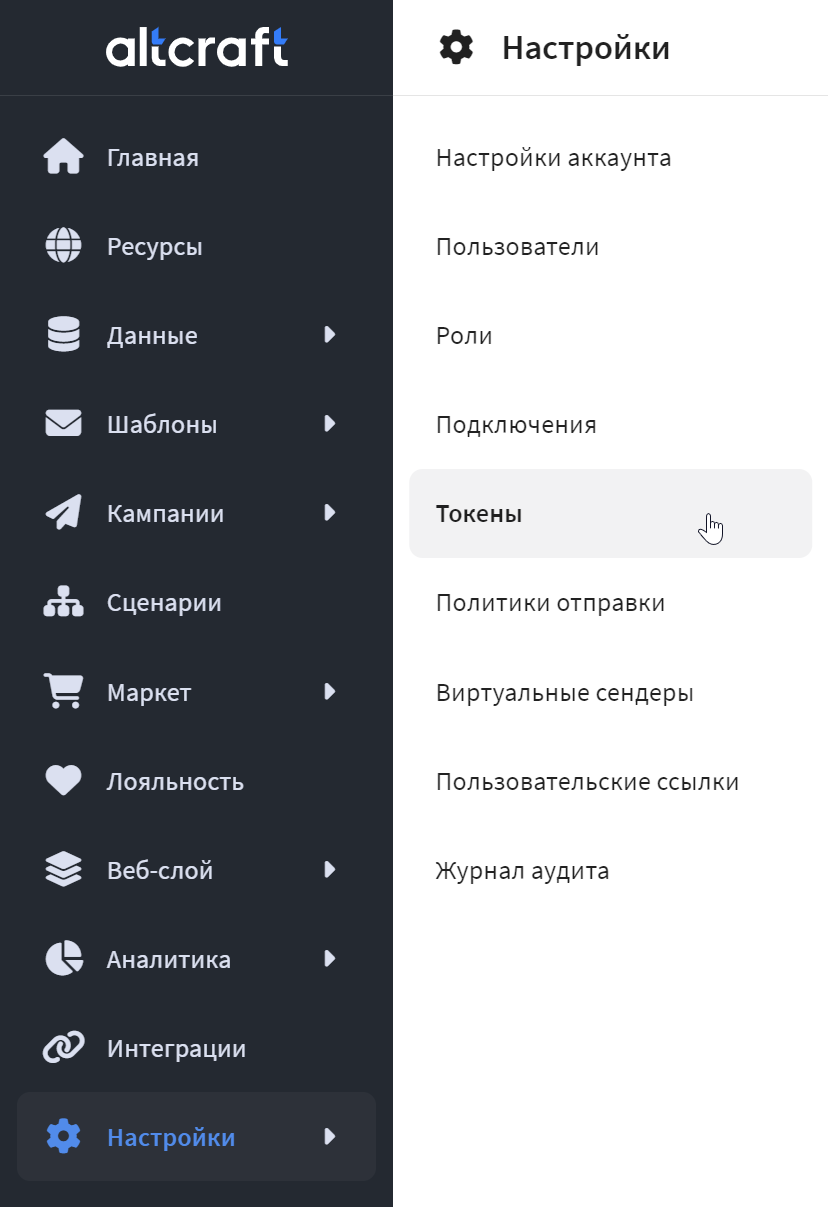Click the altcraft logo
This screenshot has width=828, height=1207.
197,47
